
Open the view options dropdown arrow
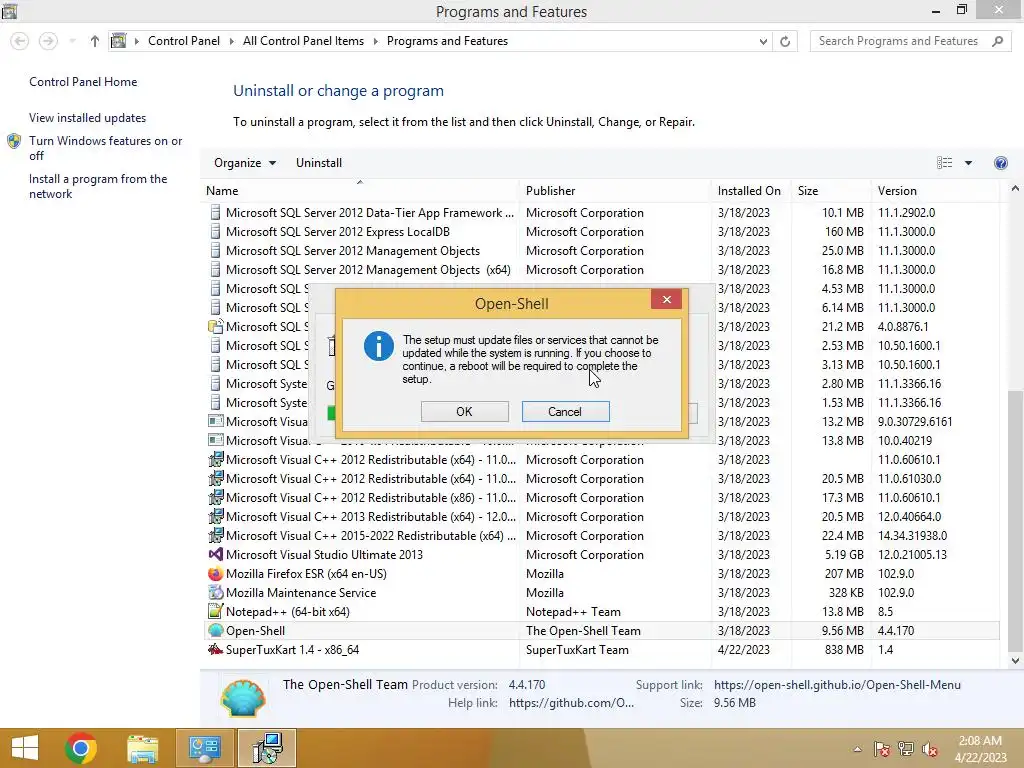[968, 163]
